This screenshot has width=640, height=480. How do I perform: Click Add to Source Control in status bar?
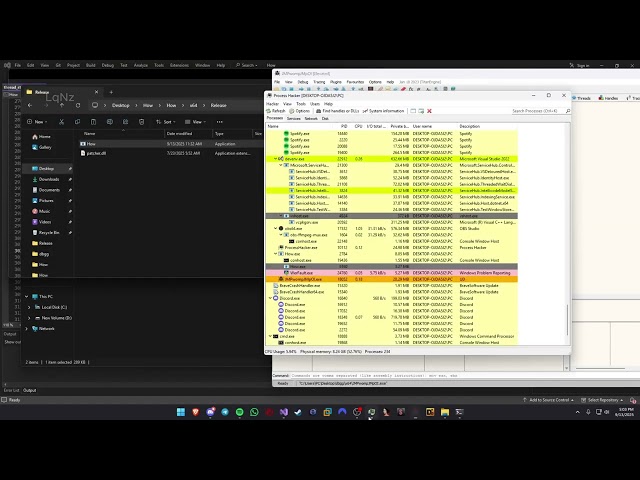548,400
